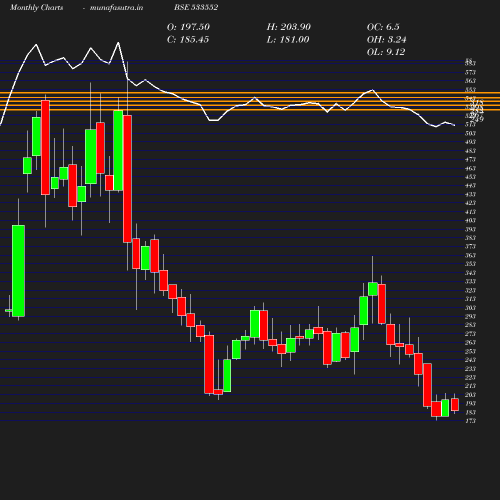
Task: Click the 173 price axis label
Action: click(470, 421)
